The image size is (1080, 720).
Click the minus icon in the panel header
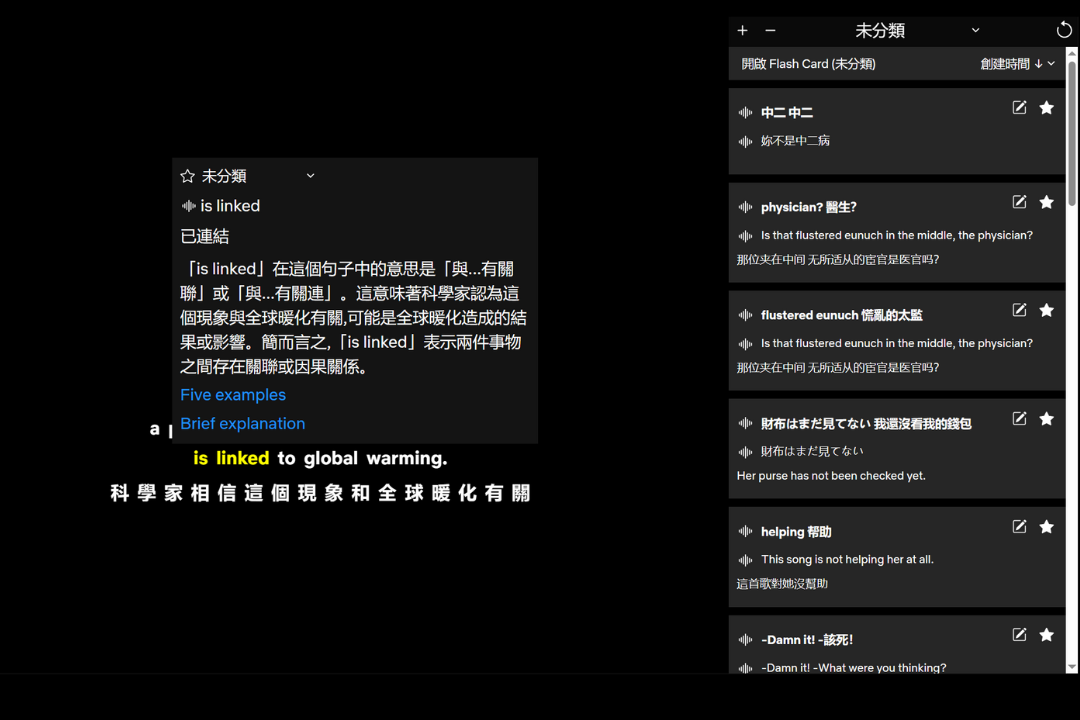(x=770, y=31)
